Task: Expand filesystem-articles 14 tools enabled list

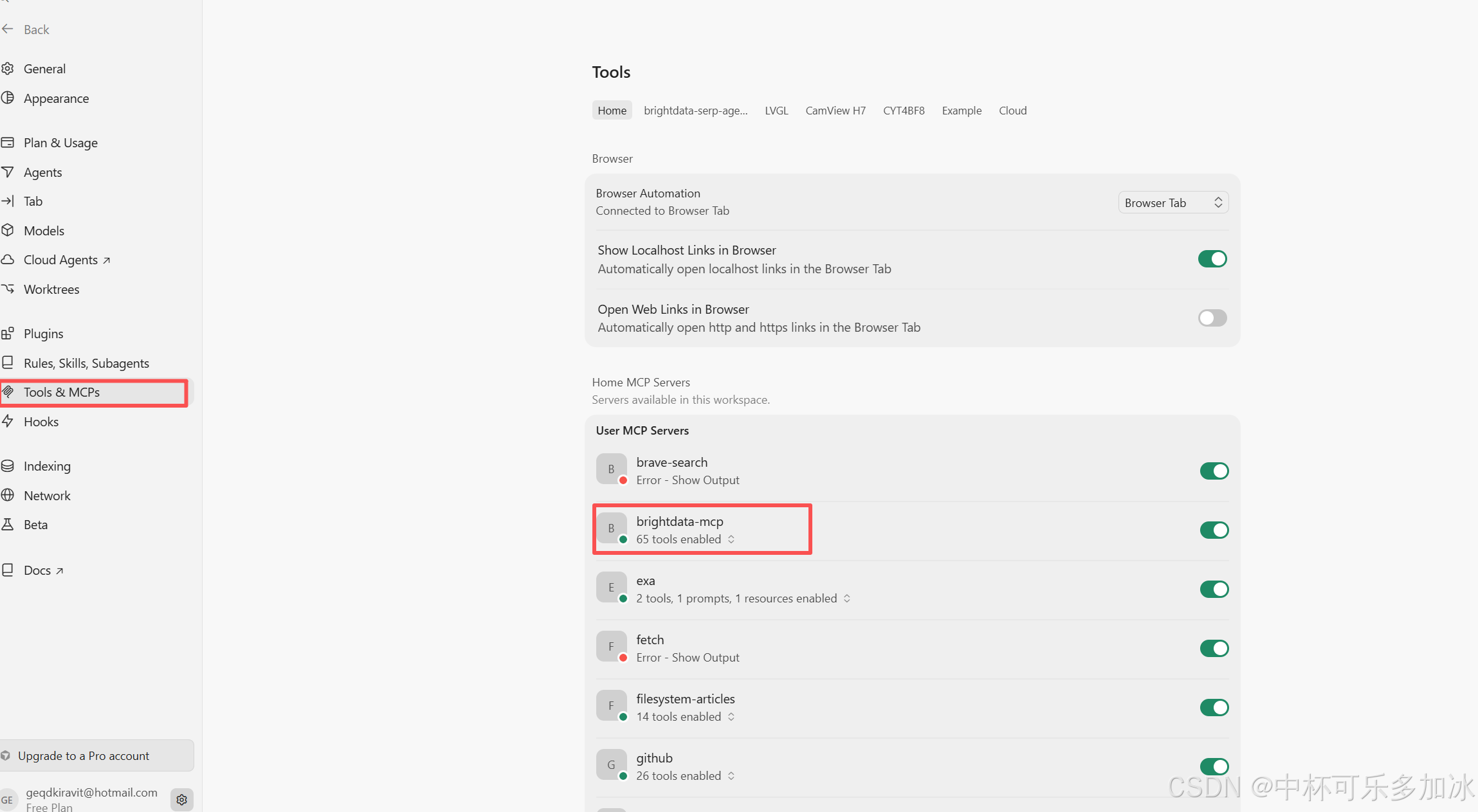Action: (686, 717)
